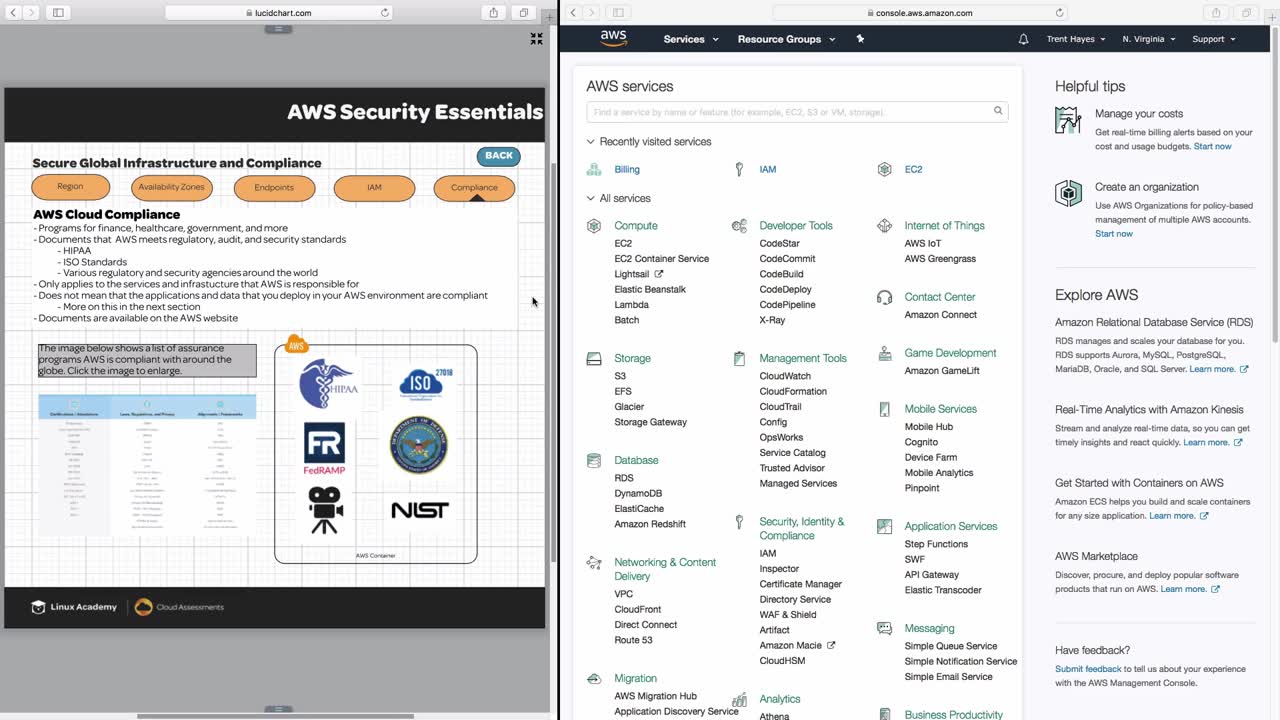Click the Application Services icon
This screenshot has width=1280, height=720.
pos(884,526)
